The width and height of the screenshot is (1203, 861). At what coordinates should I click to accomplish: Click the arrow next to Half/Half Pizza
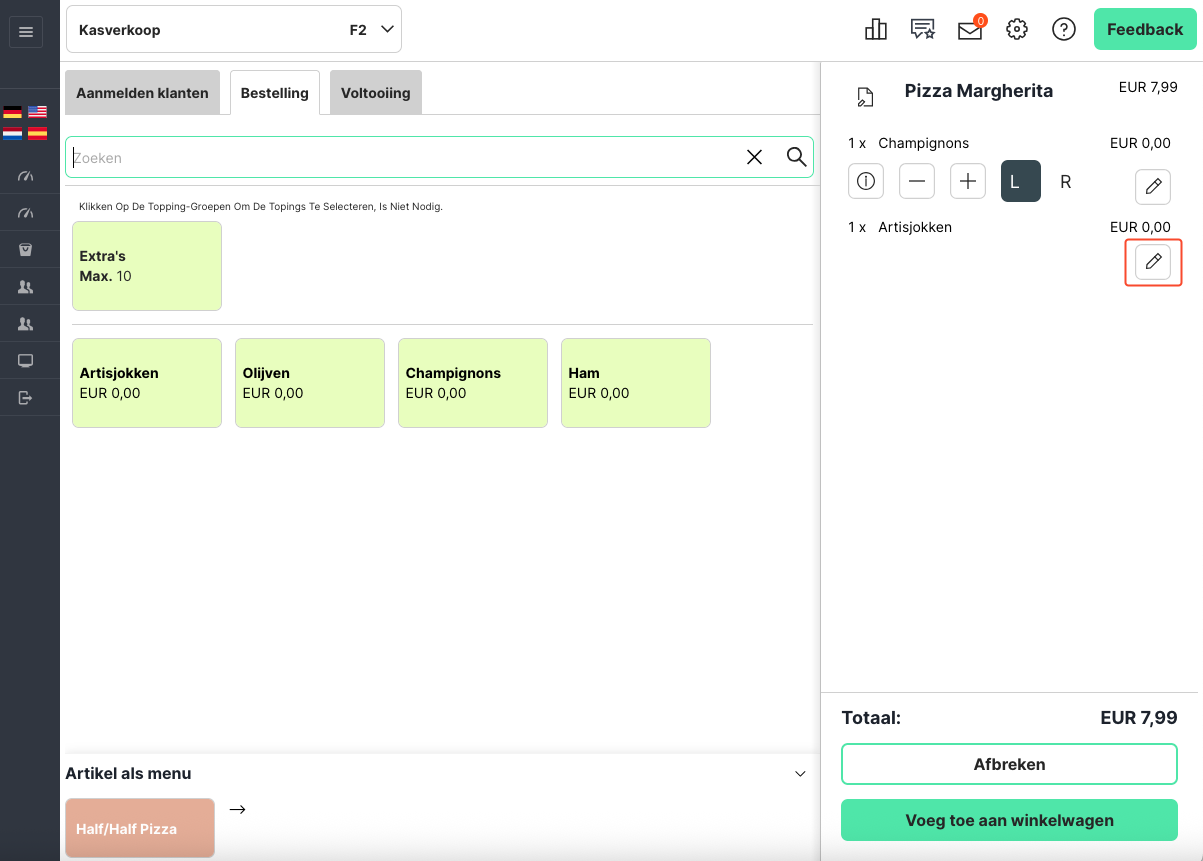click(237, 809)
